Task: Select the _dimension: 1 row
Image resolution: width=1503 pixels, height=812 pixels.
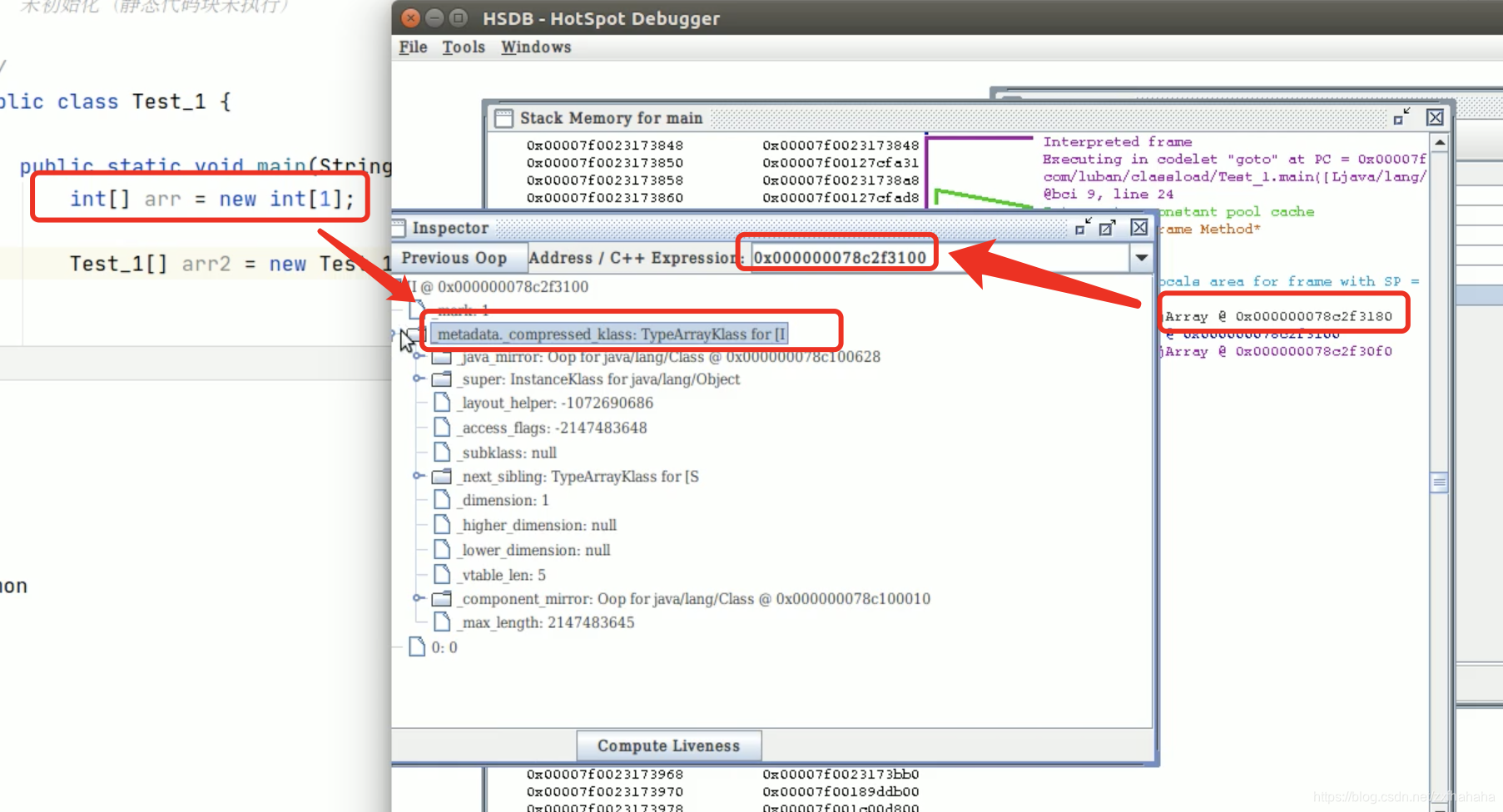Action: (504, 500)
